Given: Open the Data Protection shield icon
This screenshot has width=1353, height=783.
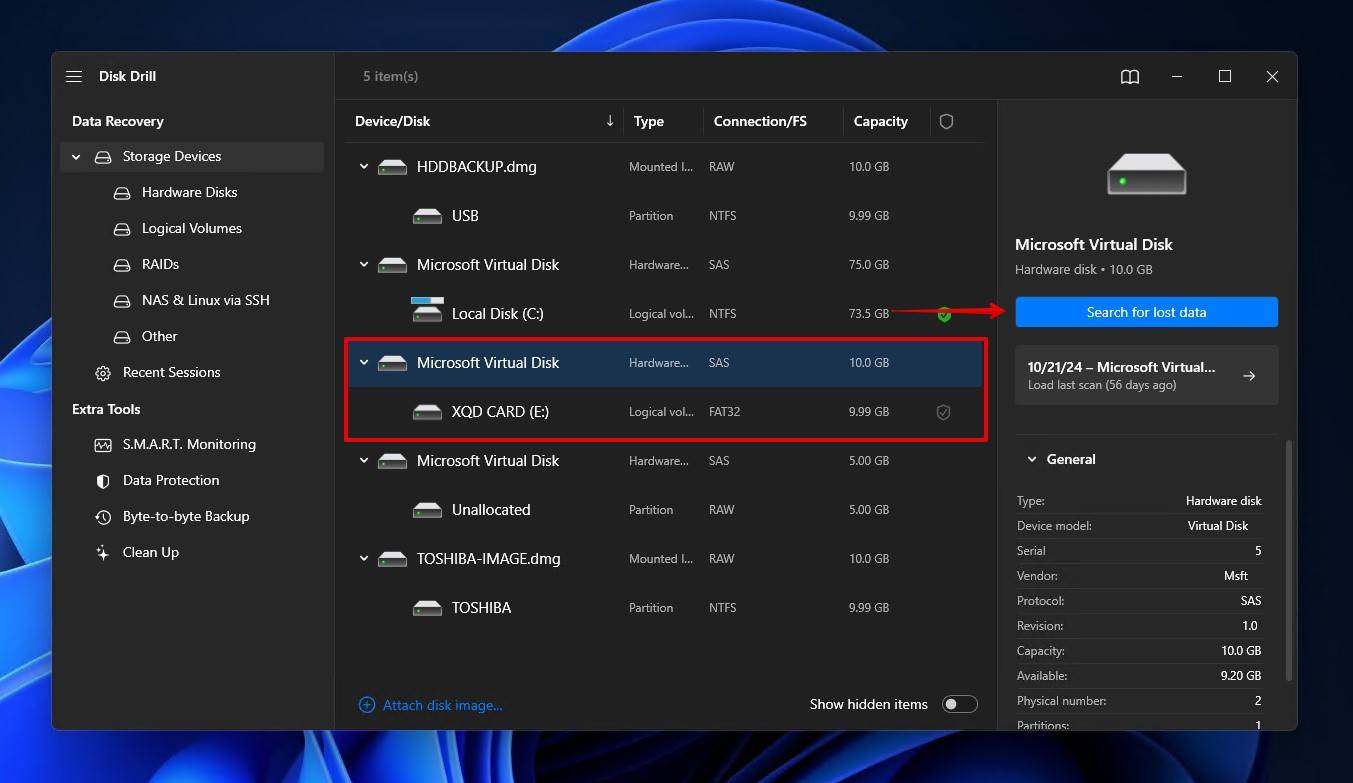Looking at the screenshot, I should pos(103,481).
